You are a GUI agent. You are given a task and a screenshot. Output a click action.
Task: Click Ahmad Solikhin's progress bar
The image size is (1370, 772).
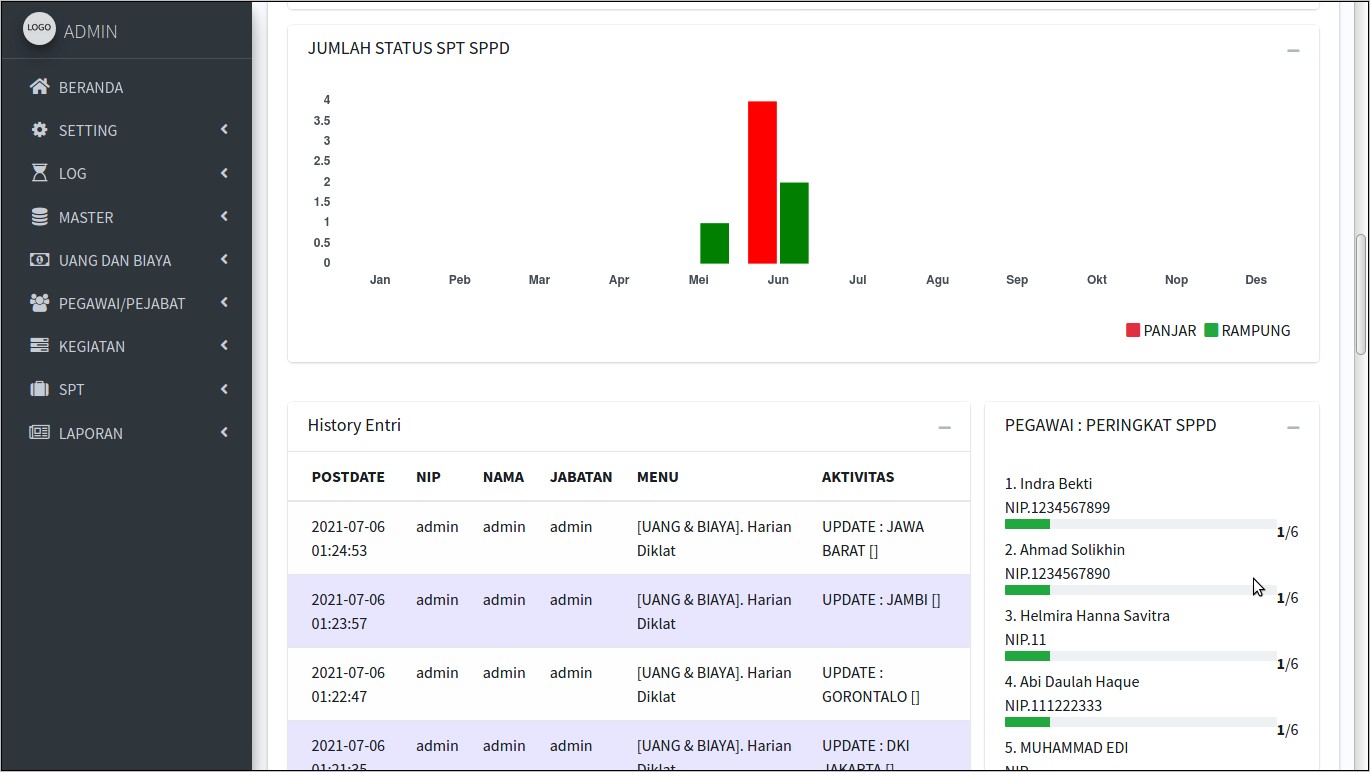[1140, 590]
